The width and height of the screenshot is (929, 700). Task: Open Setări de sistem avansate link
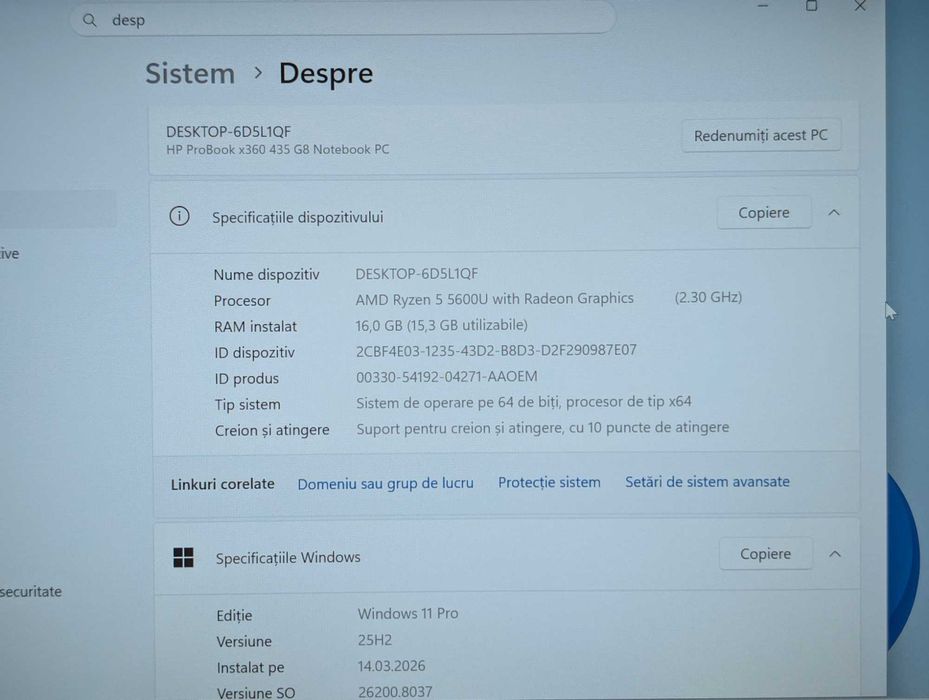point(707,482)
